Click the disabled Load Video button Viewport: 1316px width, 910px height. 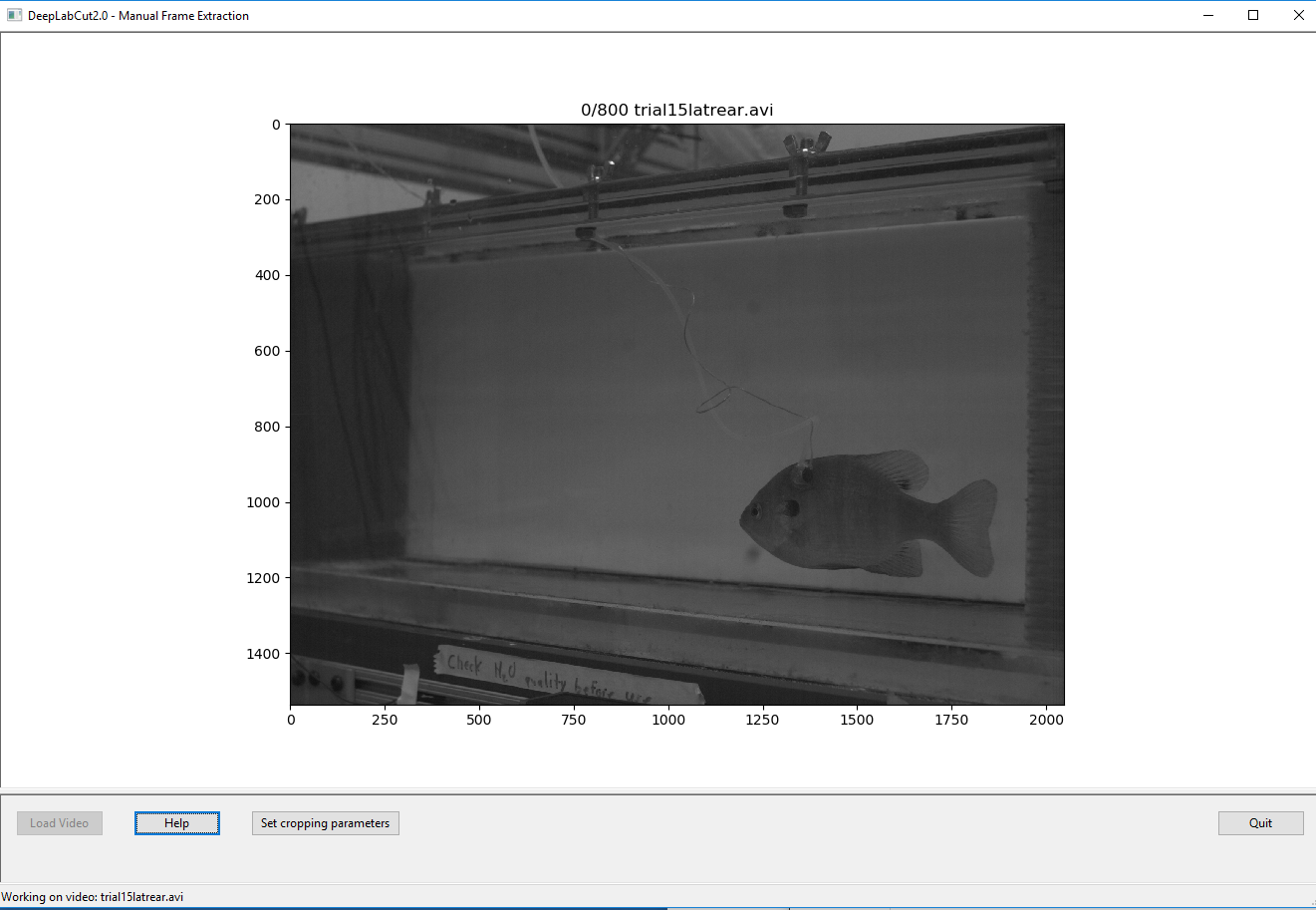click(59, 822)
